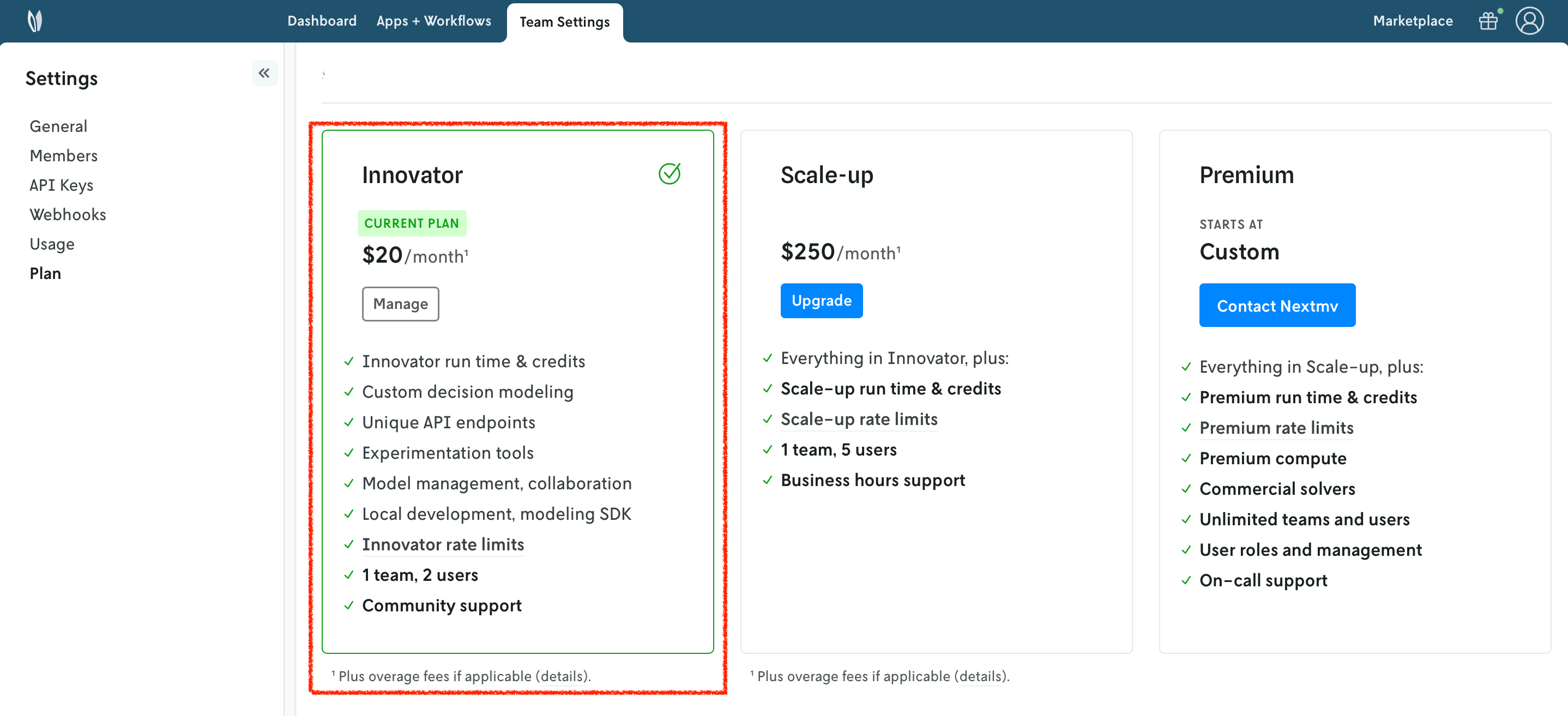The height and width of the screenshot is (716, 1568).
Task: Open the Dashboard tab
Action: (x=321, y=21)
